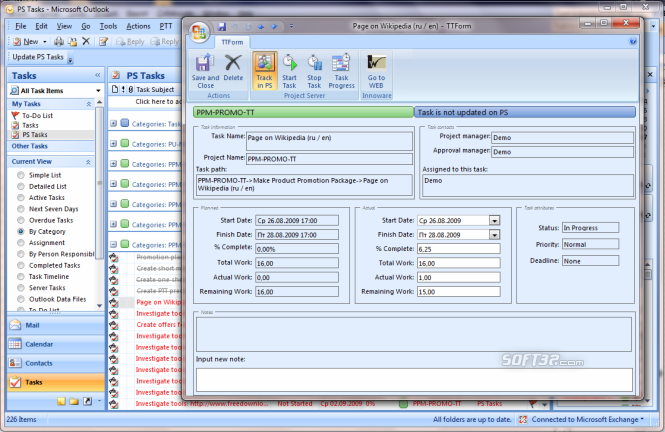Collapse the Current View section

tap(88, 162)
